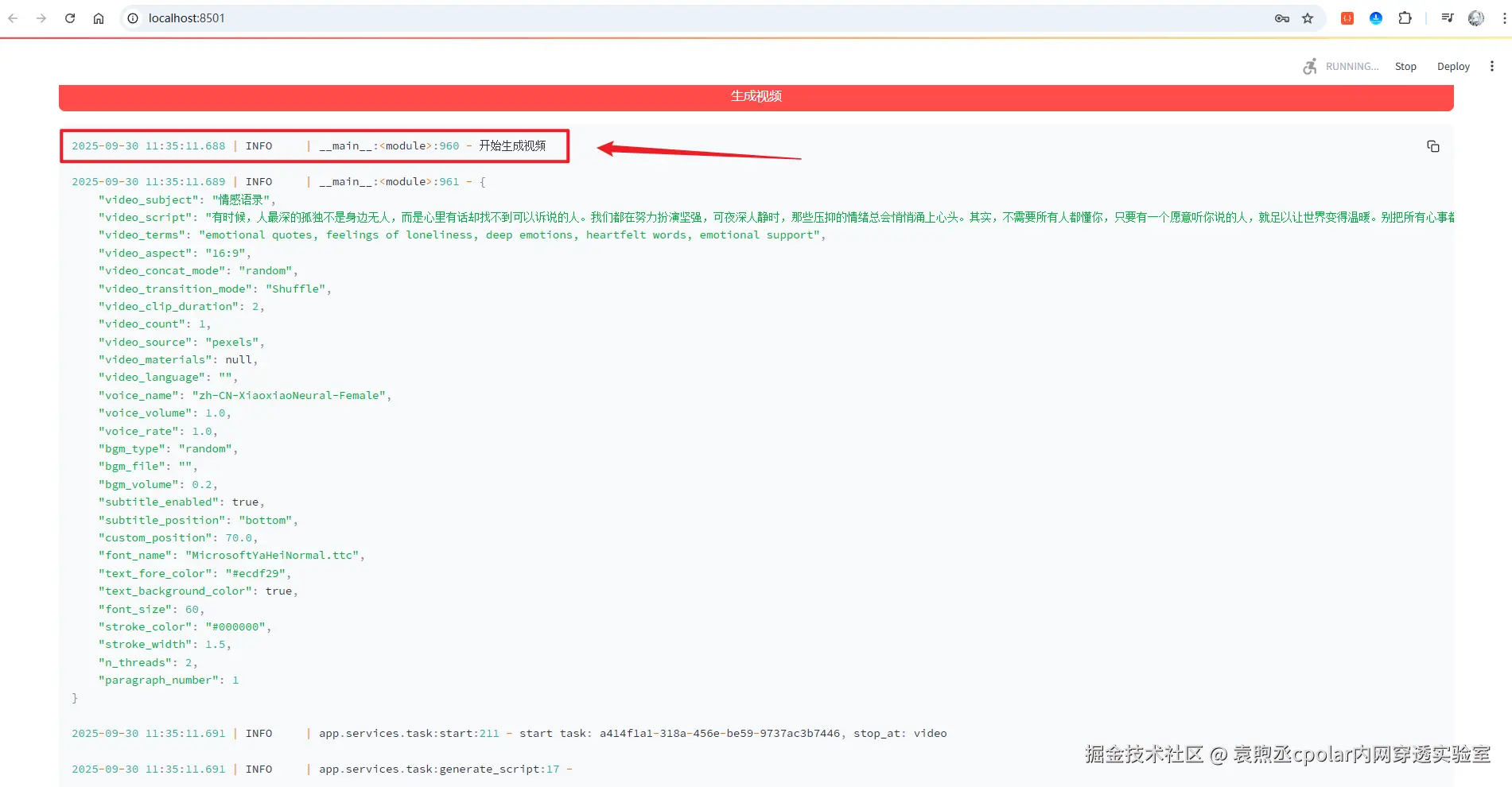Select the "voice_volume": 1.0 line
Screen dimensions: 1512x787
click(165, 413)
